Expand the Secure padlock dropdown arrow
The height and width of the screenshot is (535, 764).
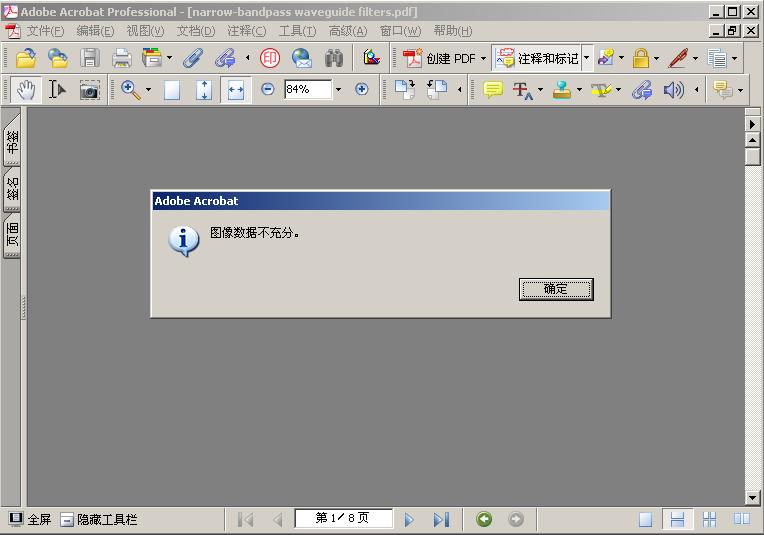656,58
